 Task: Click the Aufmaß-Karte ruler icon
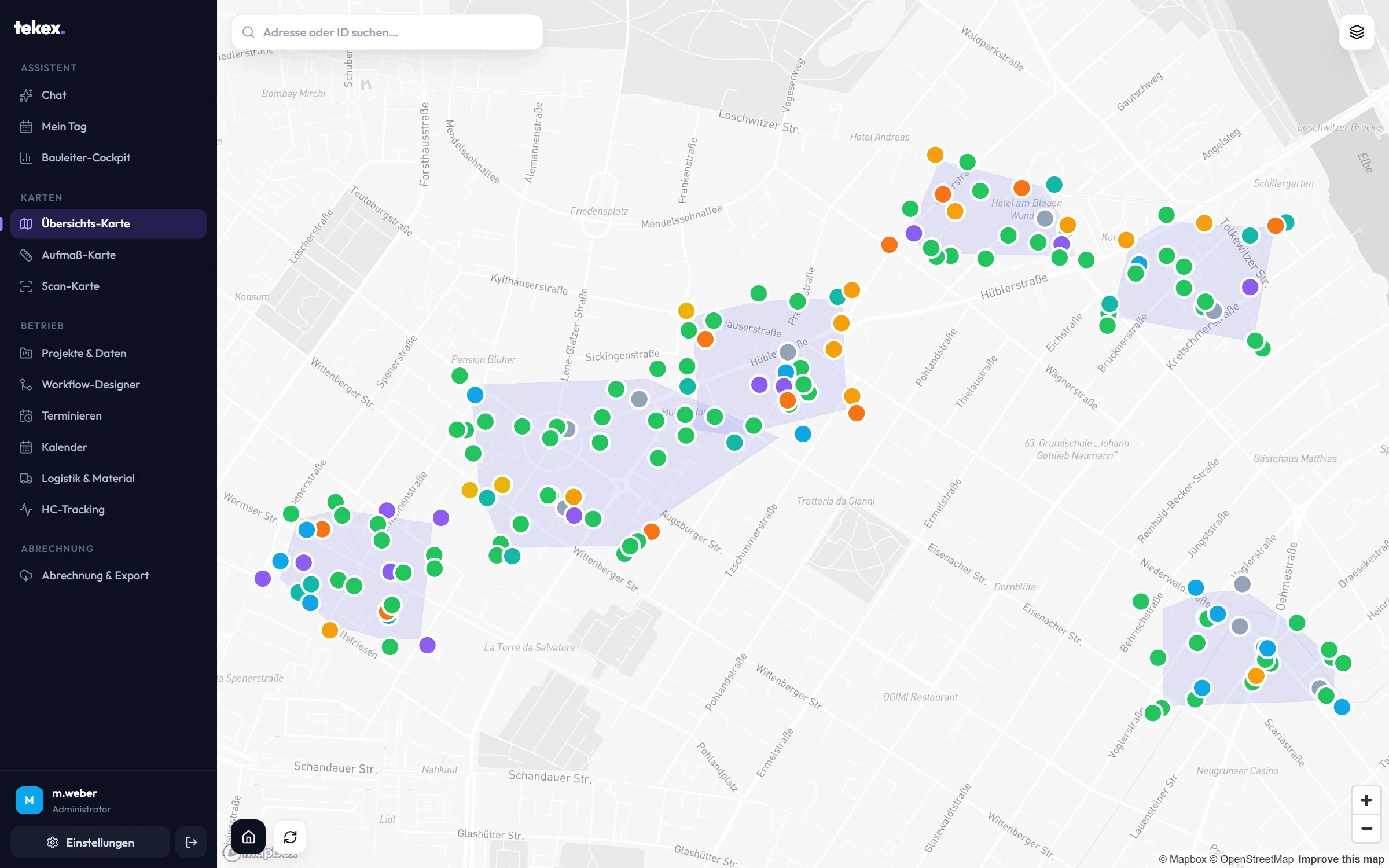pyautogui.click(x=26, y=255)
